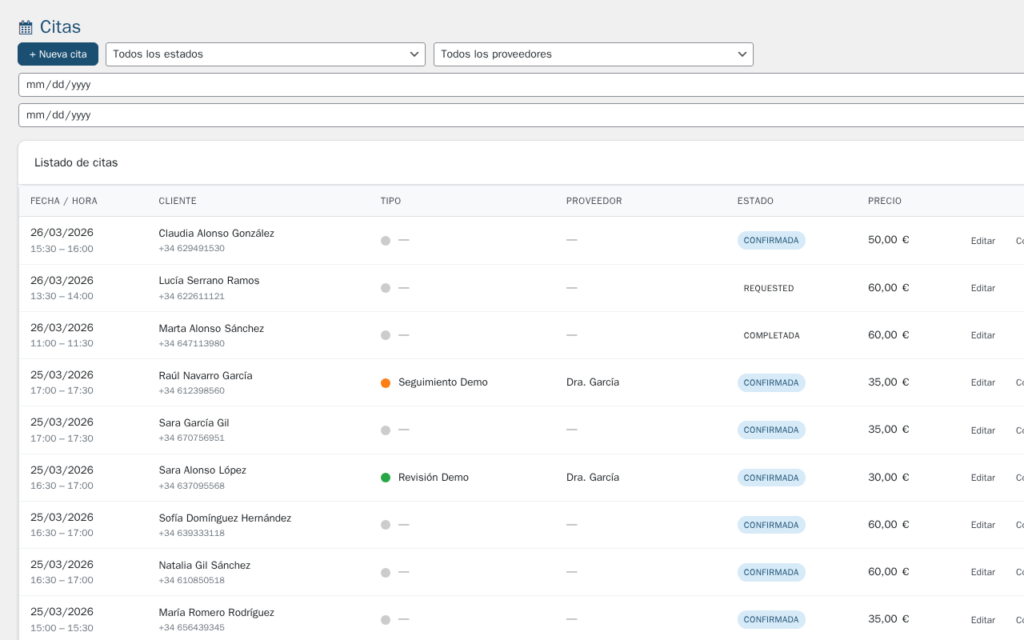The width and height of the screenshot is (1024, 640).
Task: Click the green status dot next to Revisión Demo
Action: click(x=385, y=477)
